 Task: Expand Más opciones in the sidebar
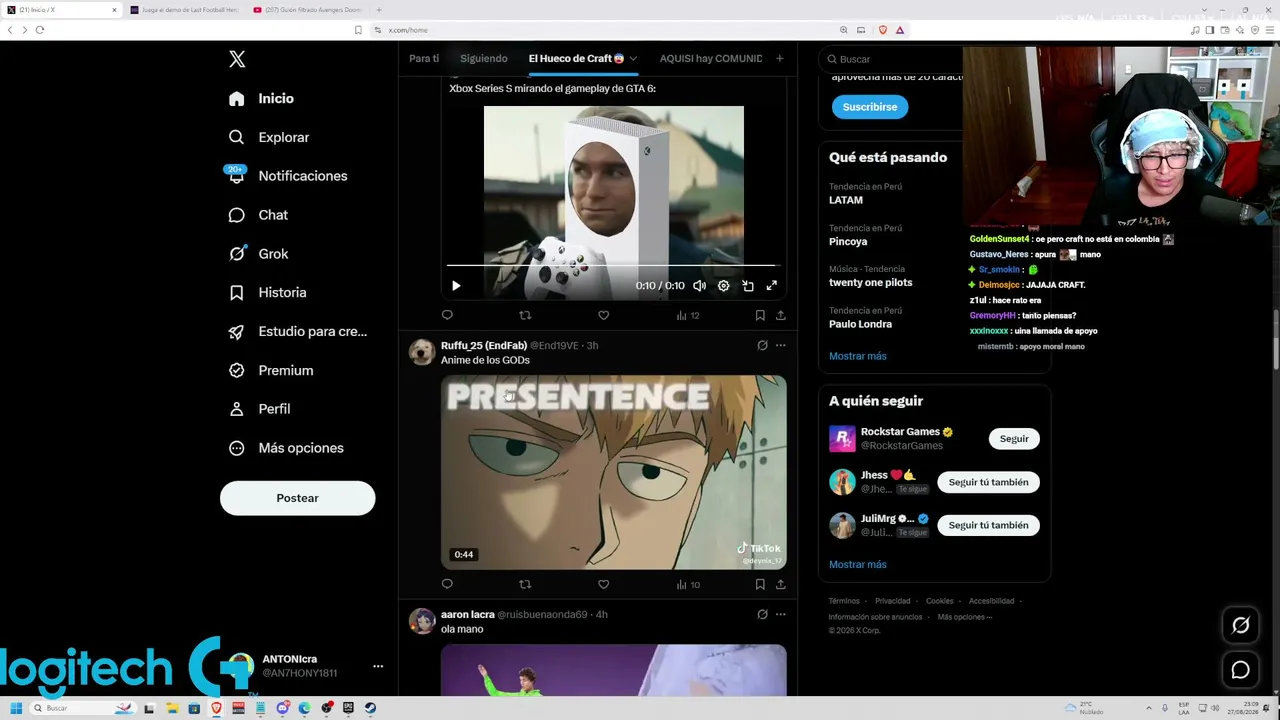point(285,448)
